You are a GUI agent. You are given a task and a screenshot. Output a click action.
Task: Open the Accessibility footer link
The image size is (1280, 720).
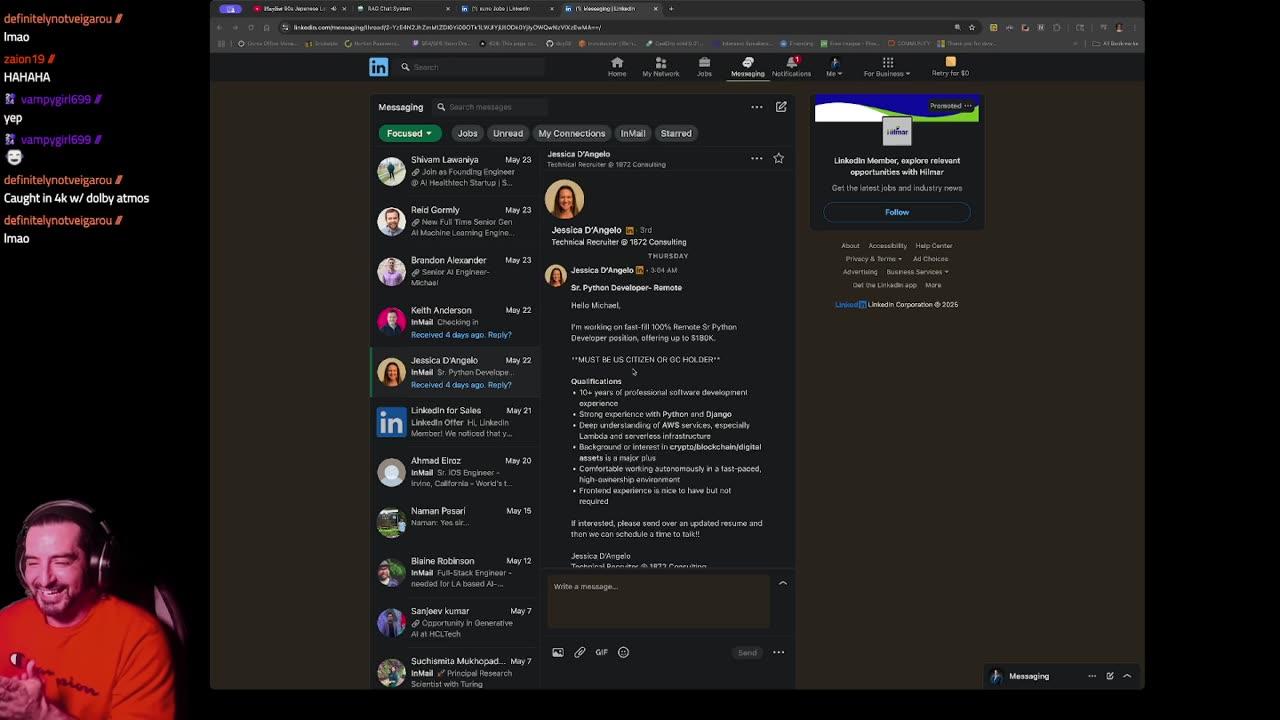(x=887, y=246)
